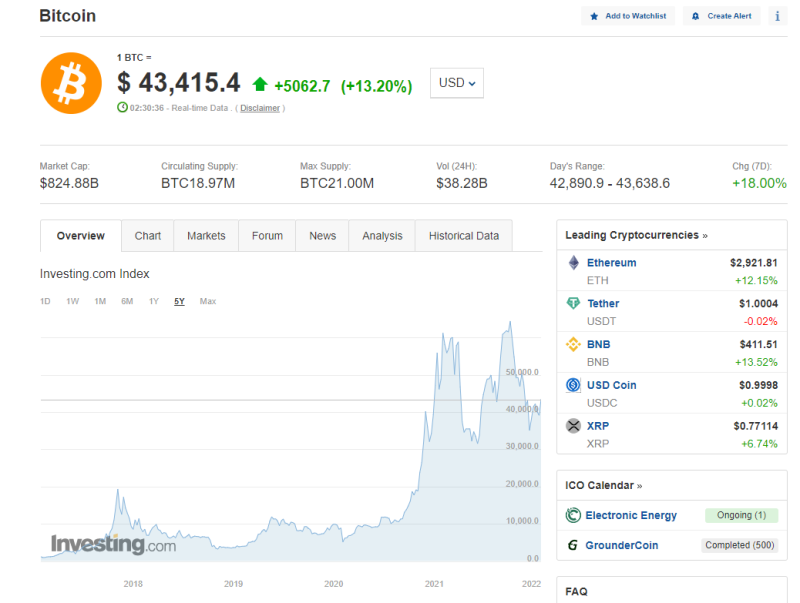Select the Overview tab
Screen dimensions: 800x603
[81, 236]
